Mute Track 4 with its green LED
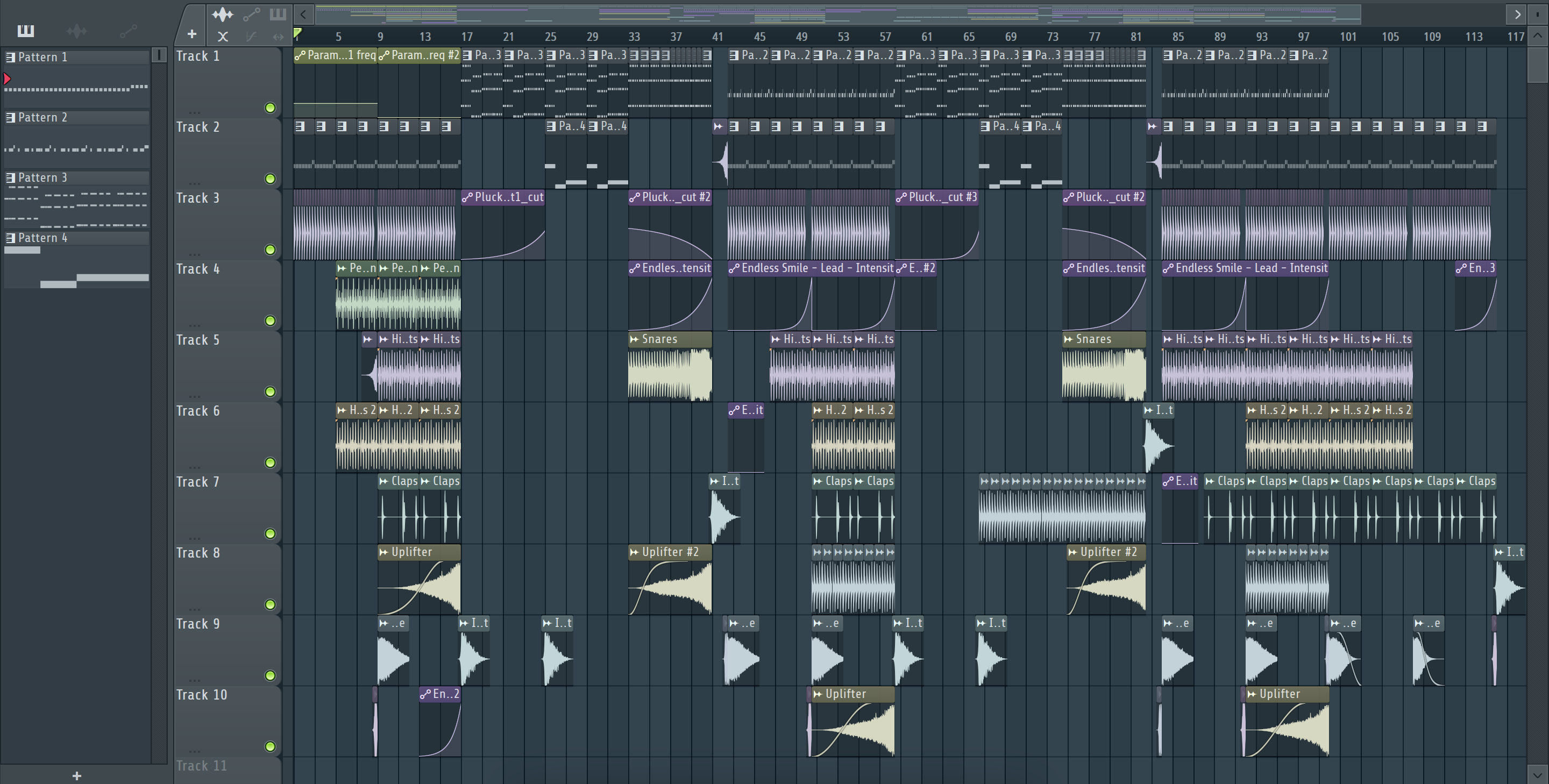The width and height of the screenshot is (1549, 784). 270,320
